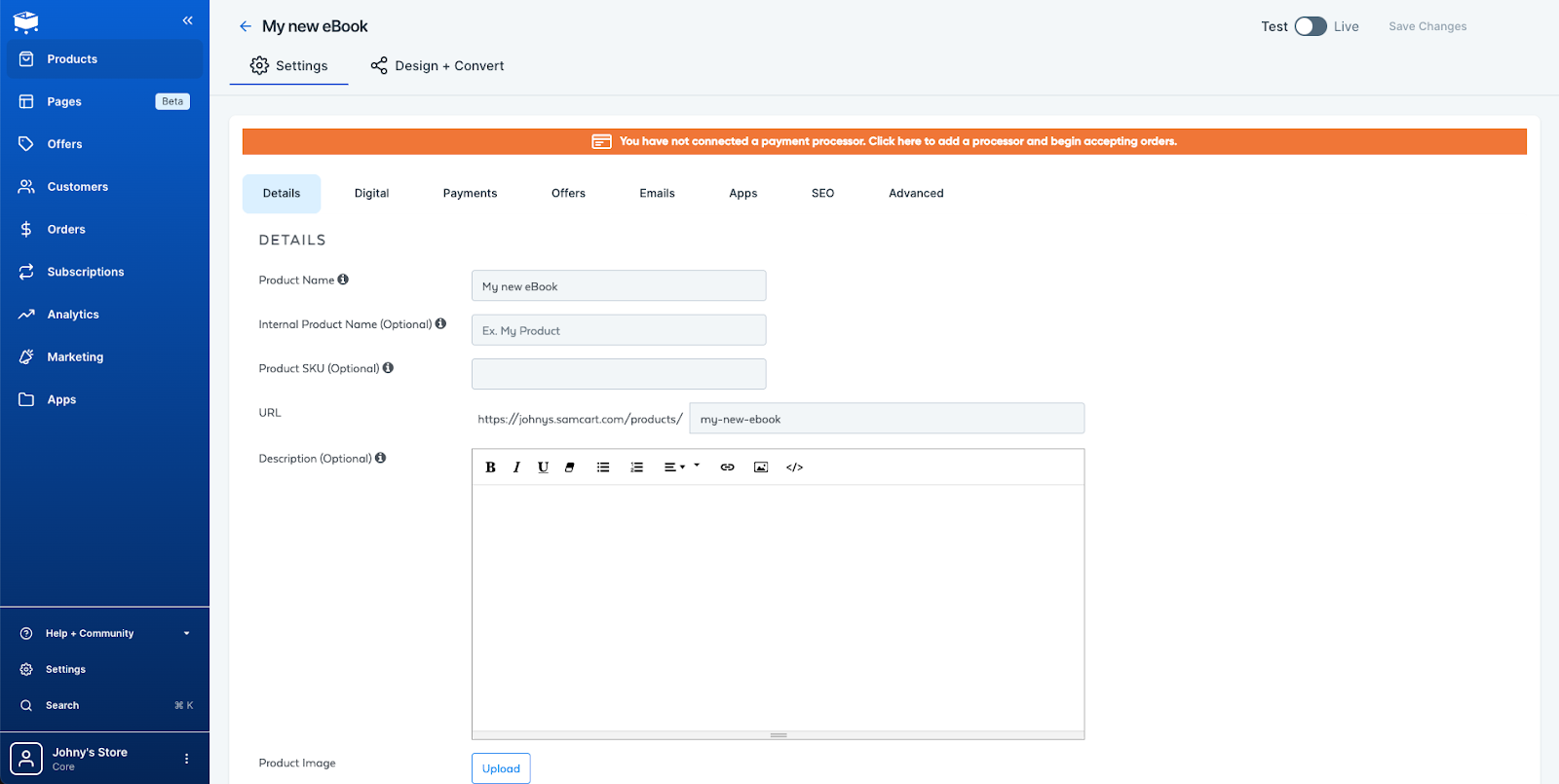Click the Customers people icon

[x=26, y=186]
